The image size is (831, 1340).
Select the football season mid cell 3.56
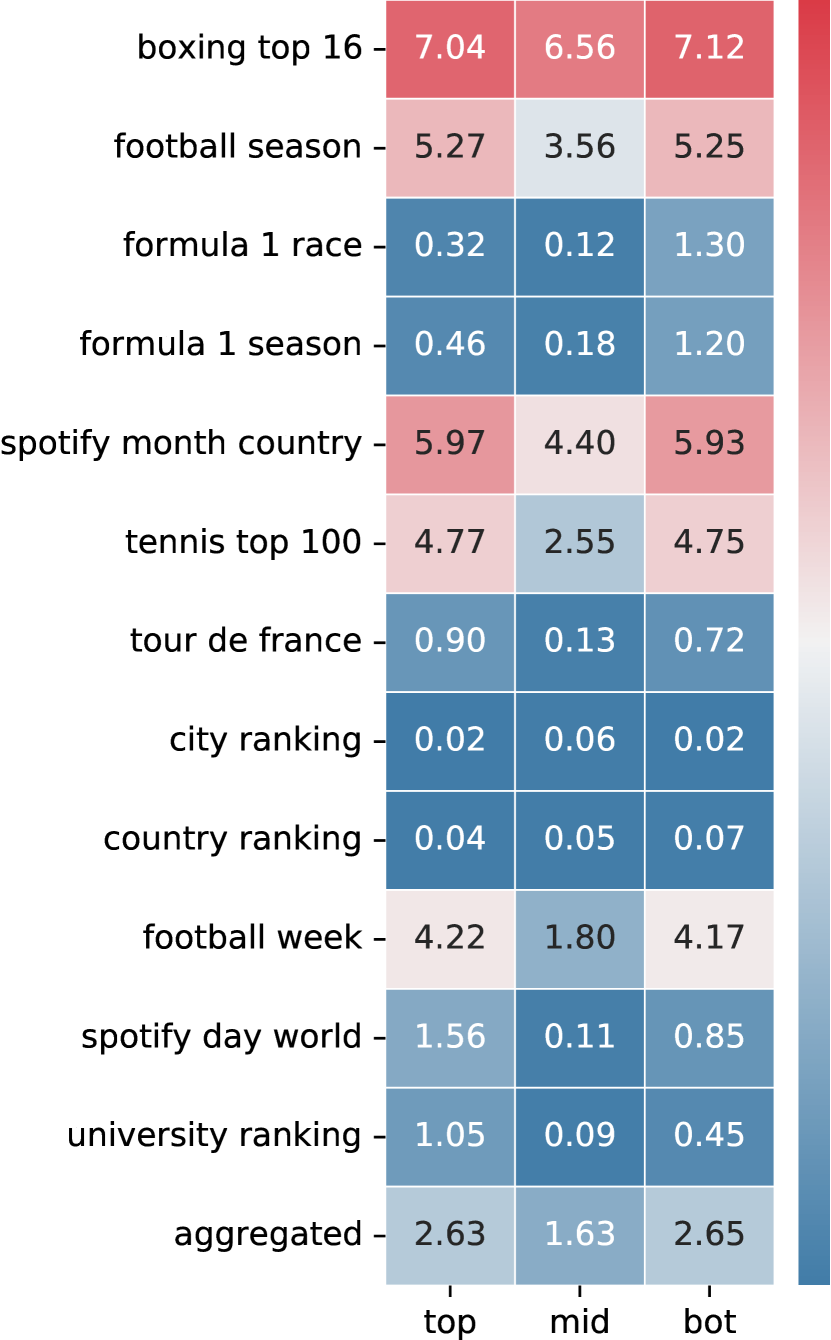[580, 147]
